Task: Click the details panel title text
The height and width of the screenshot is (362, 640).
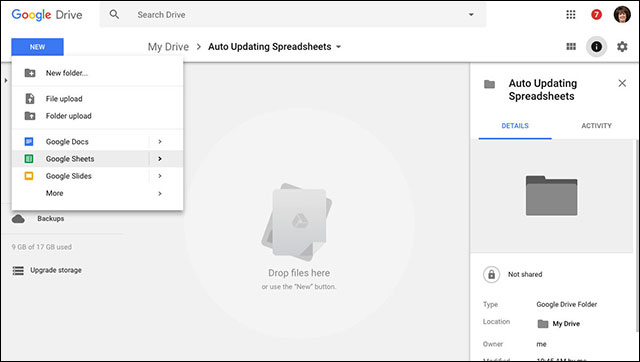Action: coord(542,90)
